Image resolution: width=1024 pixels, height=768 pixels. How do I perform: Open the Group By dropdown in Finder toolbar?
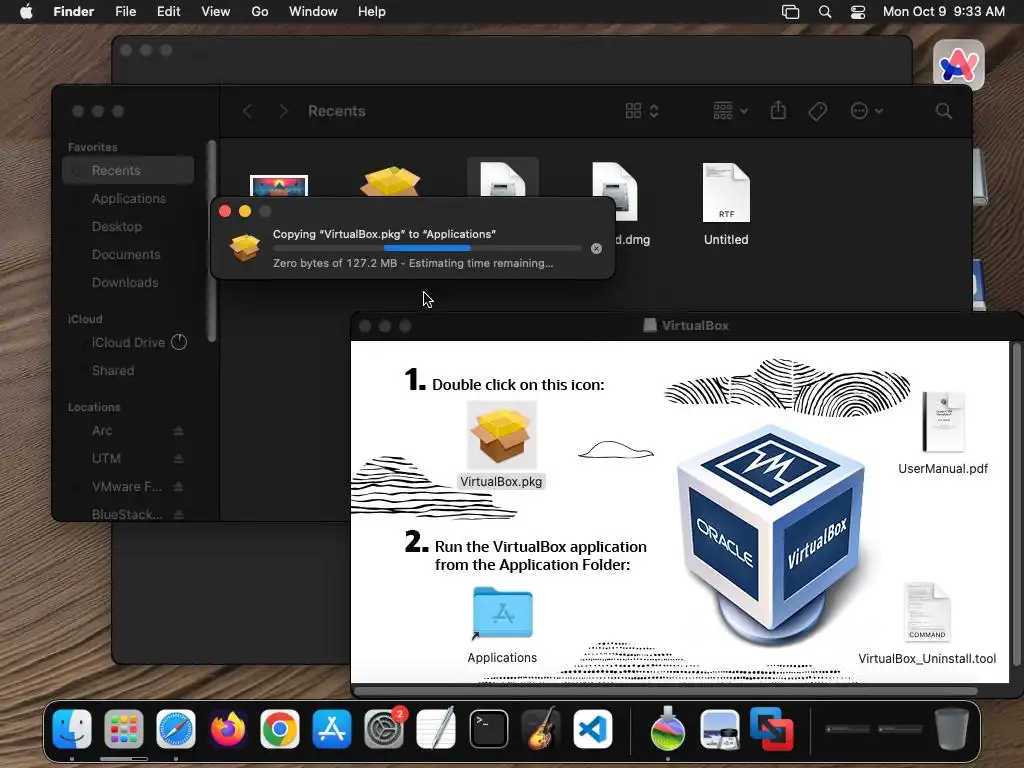(730, 111)
